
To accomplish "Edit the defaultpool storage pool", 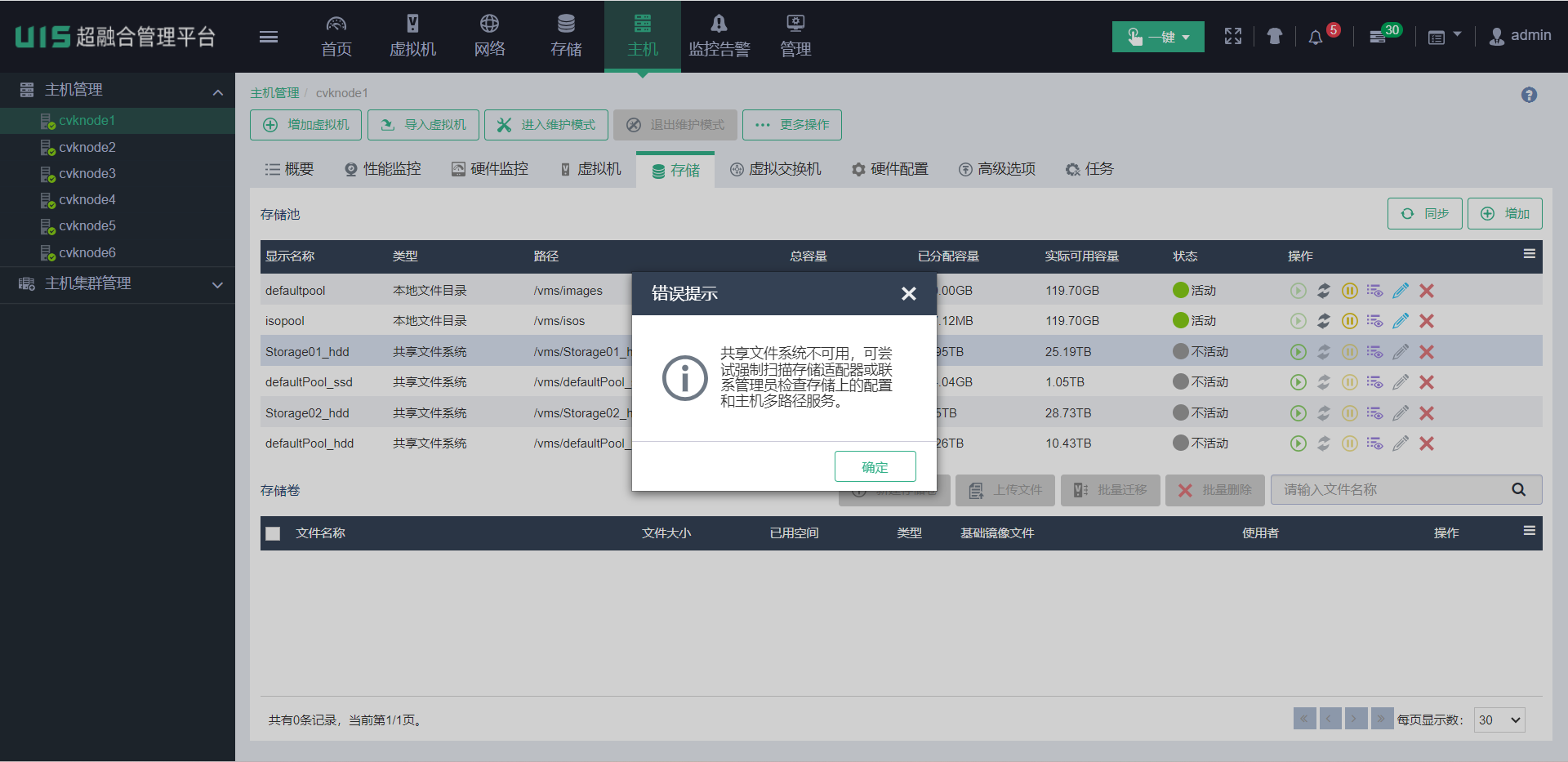I will (1401, 291).
